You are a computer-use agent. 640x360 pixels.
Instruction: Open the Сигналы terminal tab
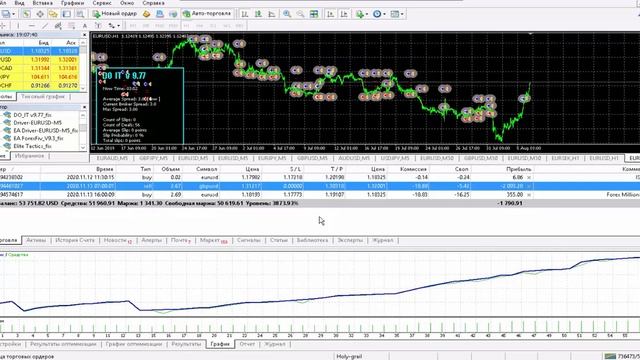pyautogui.click(x=249, y=240)
